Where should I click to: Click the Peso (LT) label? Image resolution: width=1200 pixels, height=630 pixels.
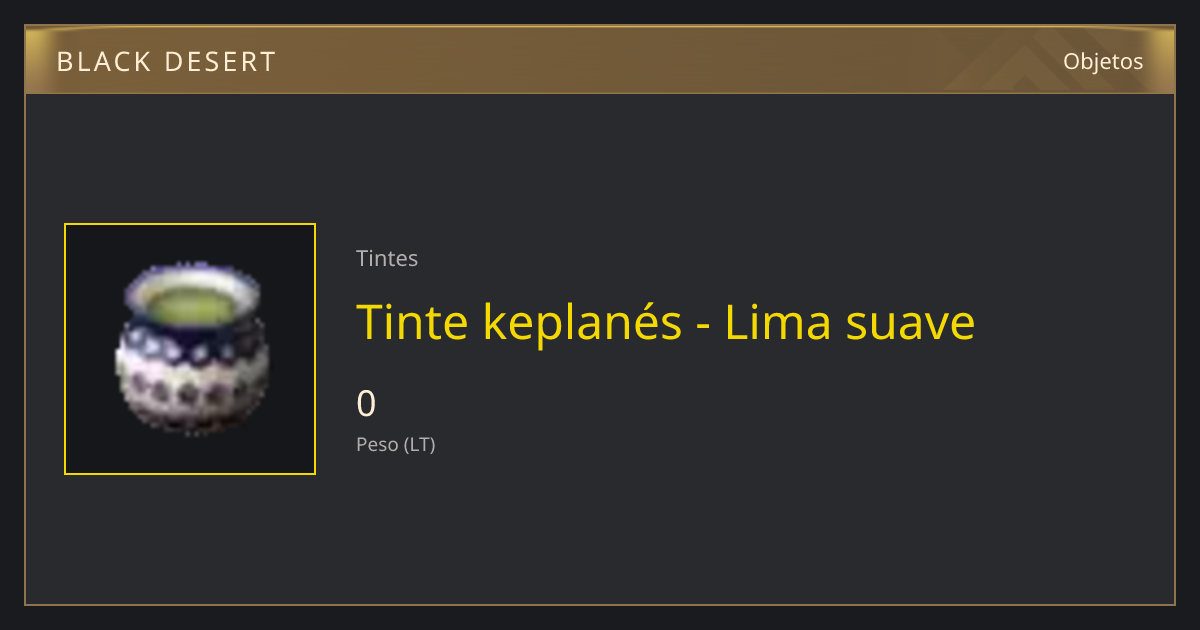click(396, 445)
